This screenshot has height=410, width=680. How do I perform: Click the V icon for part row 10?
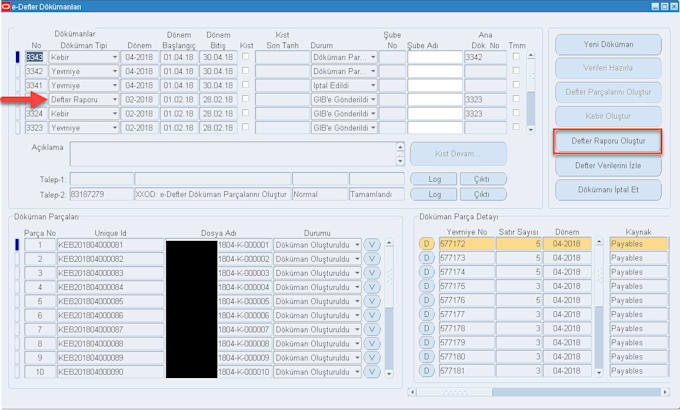pyautogui.click(x=372, y=372)
